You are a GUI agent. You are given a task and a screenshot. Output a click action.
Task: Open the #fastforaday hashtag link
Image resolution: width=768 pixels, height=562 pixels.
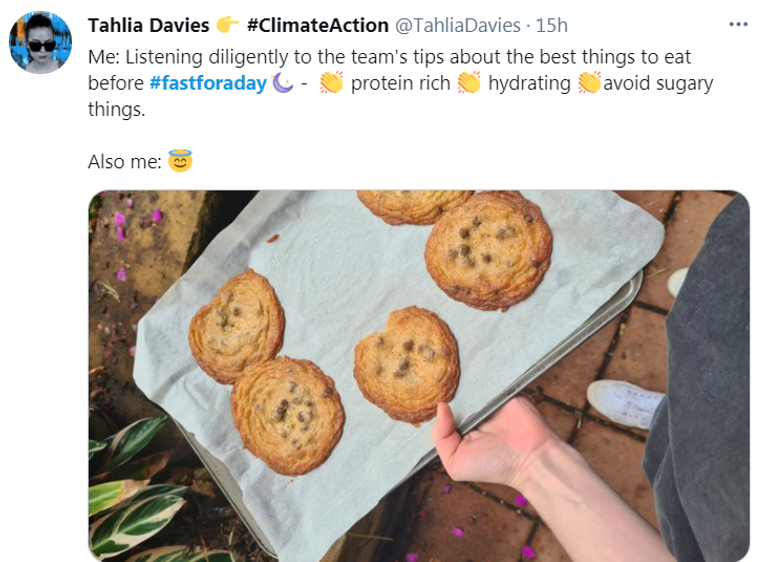point(207,83)
